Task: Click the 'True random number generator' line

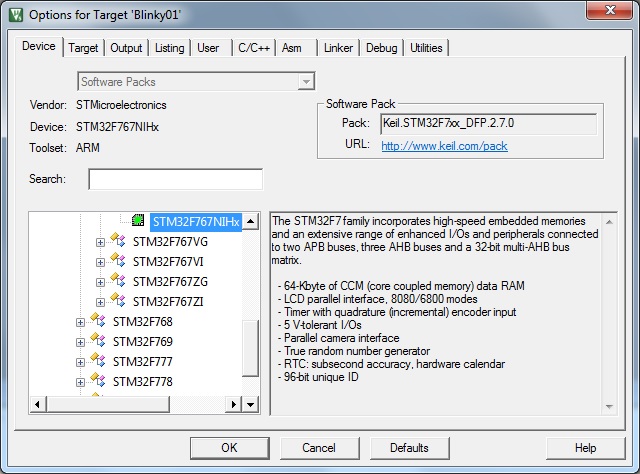Action: (x=353, y=351)
